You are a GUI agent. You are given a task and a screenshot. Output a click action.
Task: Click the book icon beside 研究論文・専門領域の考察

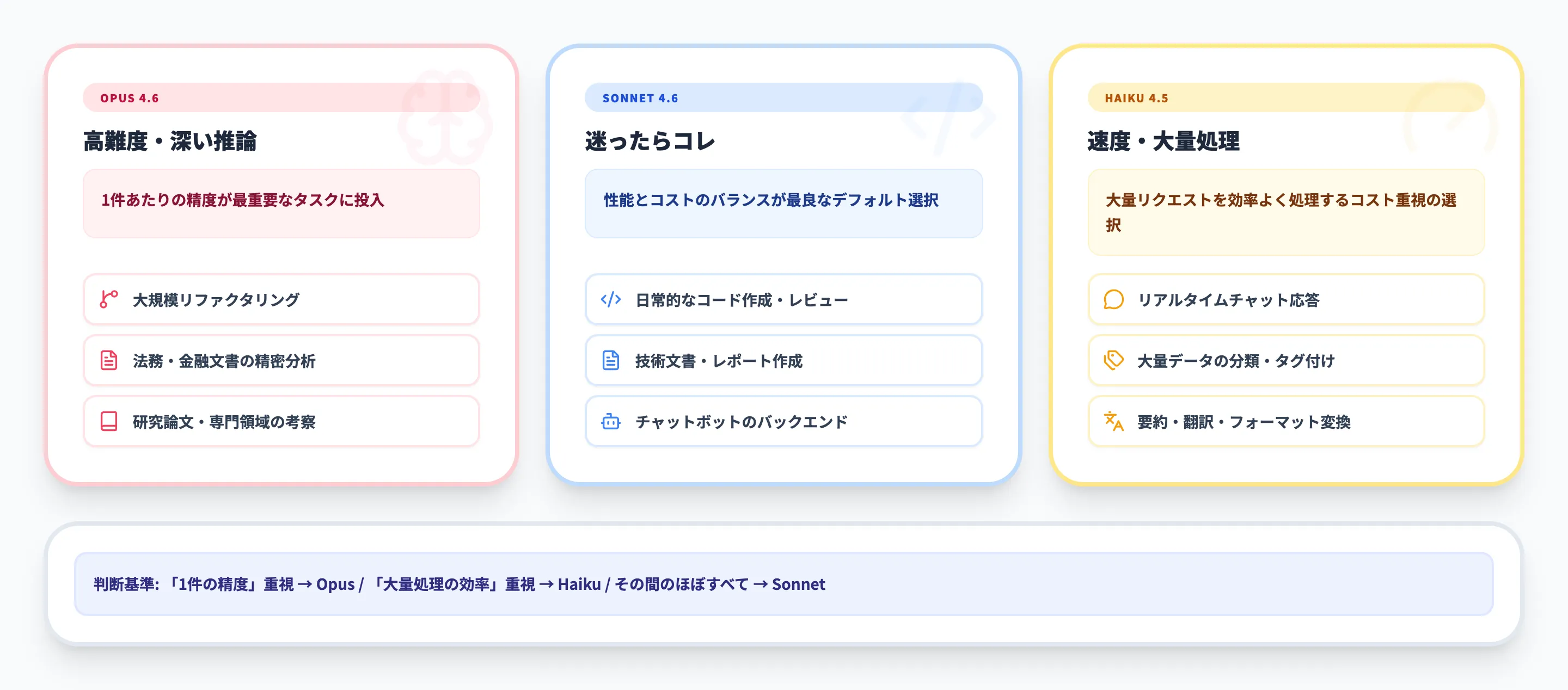(108, 421)
